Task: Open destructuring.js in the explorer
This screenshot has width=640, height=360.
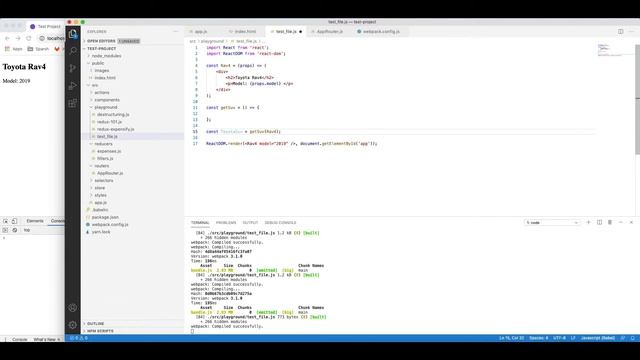Action: click(x=113, y=115)
